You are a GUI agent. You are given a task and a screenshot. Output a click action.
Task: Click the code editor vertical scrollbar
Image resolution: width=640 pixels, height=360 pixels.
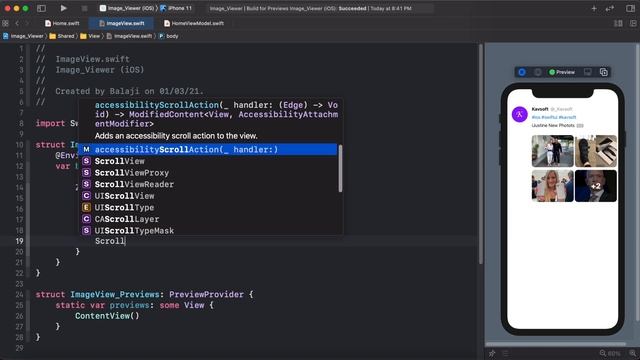(x=480, y=155)
